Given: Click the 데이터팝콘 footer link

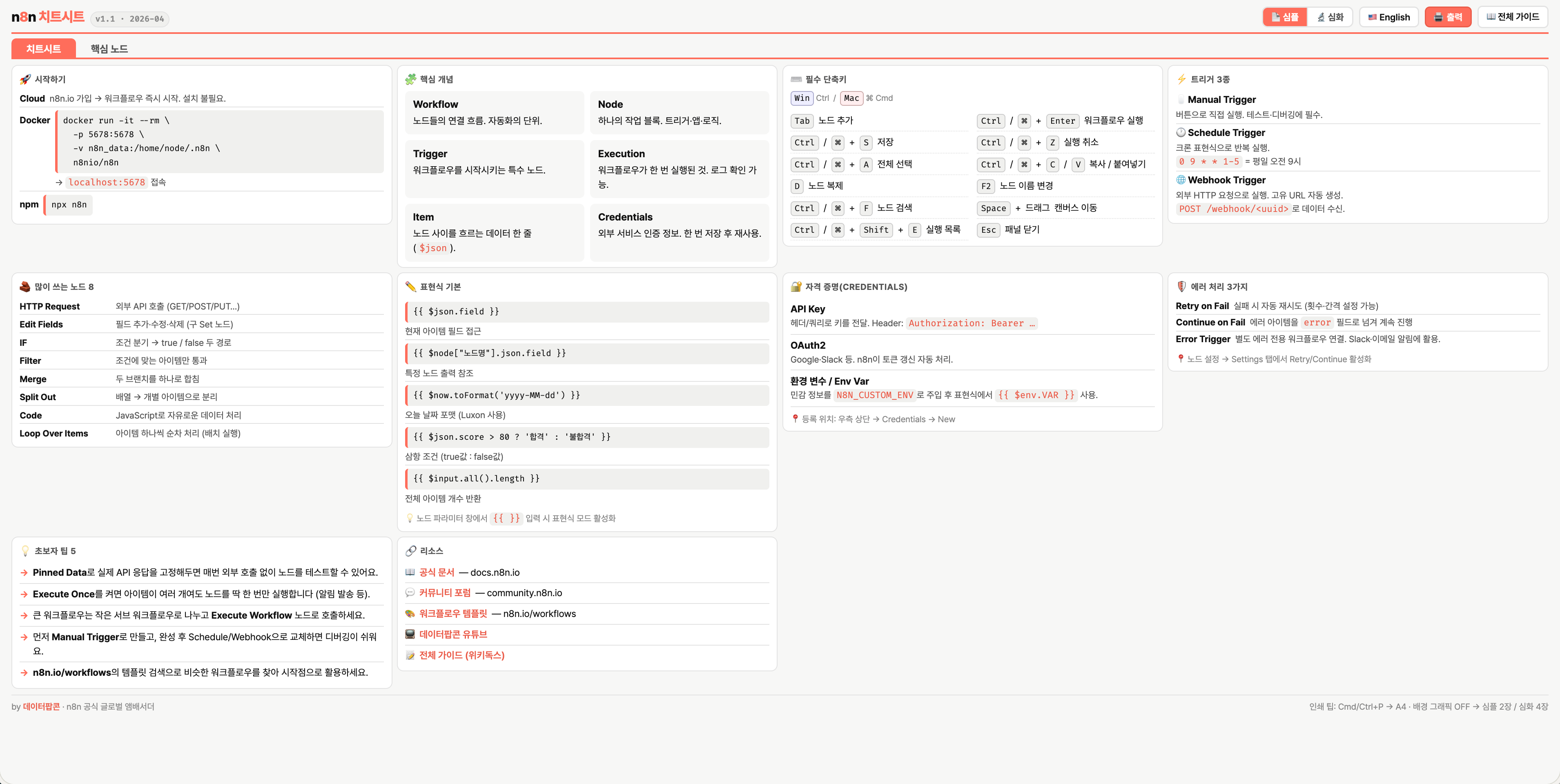Looking at the screenshot, I should (41, 706).
